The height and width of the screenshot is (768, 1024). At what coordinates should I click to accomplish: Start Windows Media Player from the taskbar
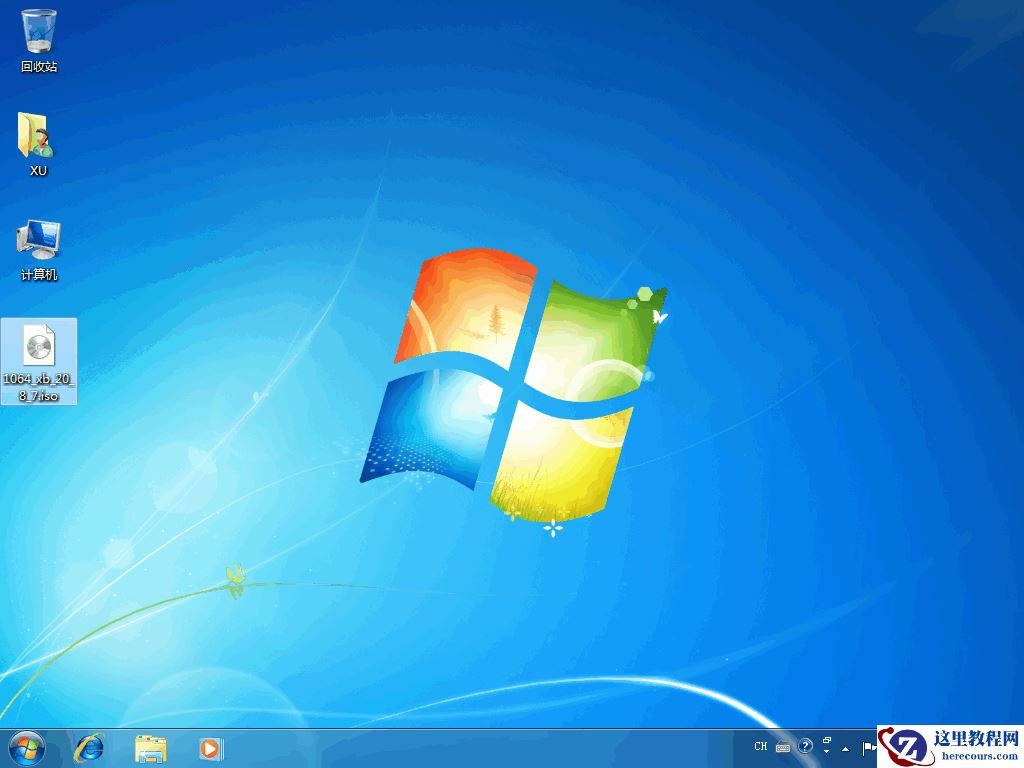(210, 750)
